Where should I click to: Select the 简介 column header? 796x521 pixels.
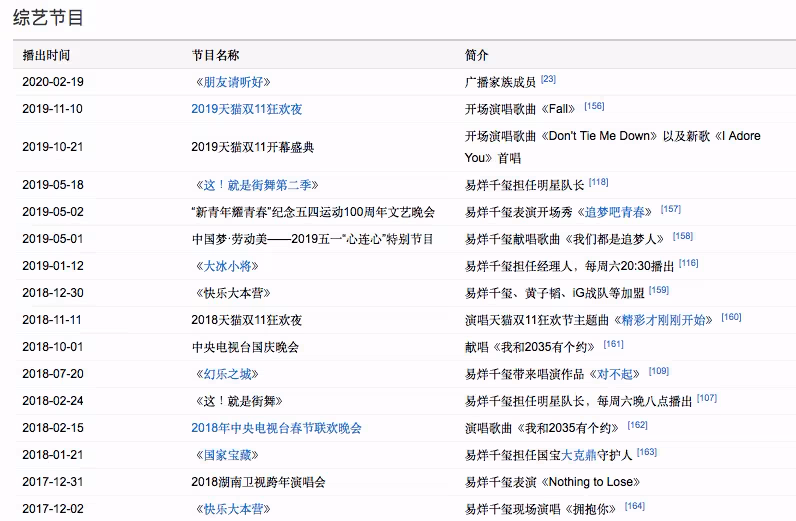[x=476, y=55]
